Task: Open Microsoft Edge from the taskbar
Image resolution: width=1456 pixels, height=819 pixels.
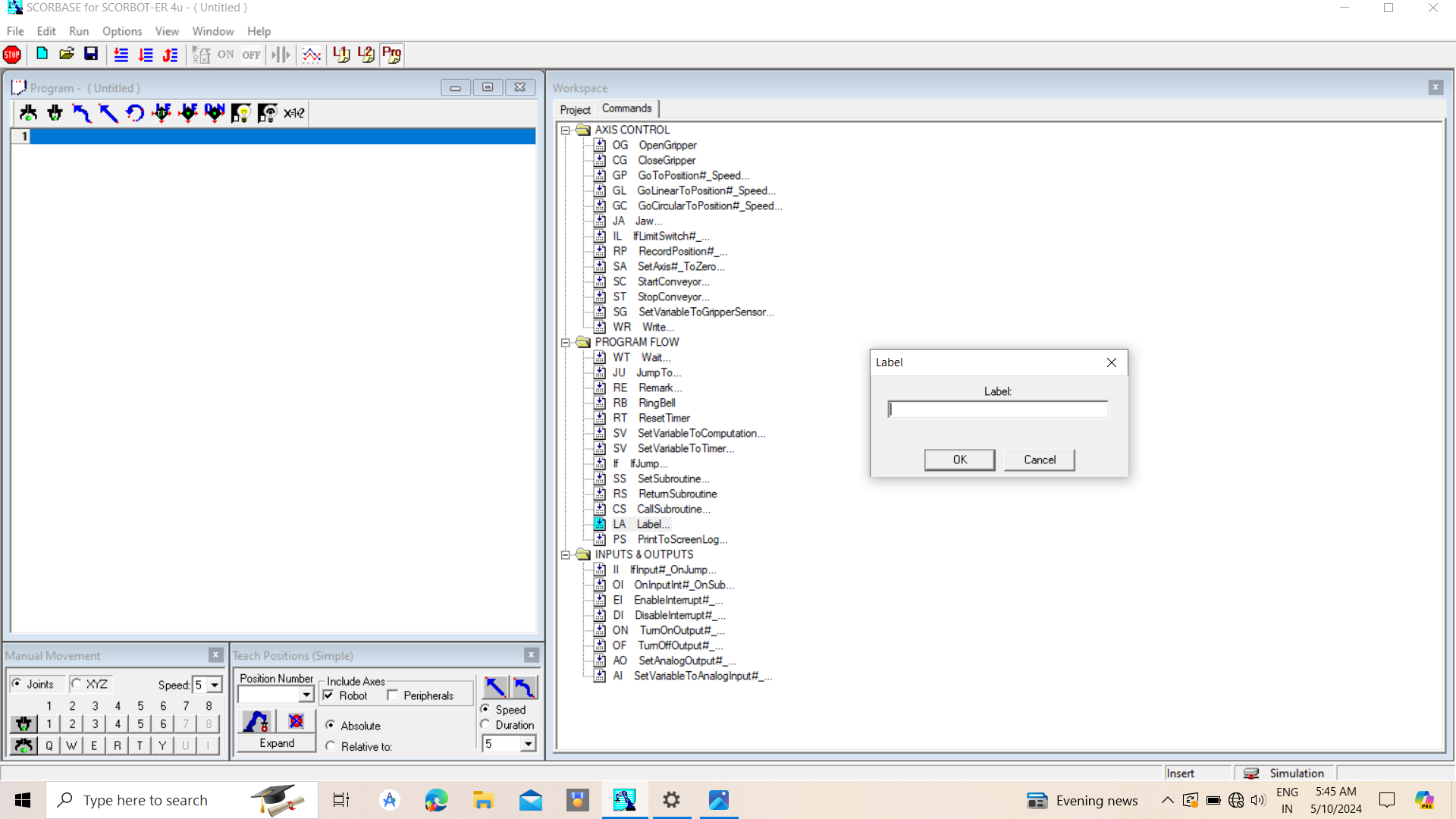Action: [436, 800]
